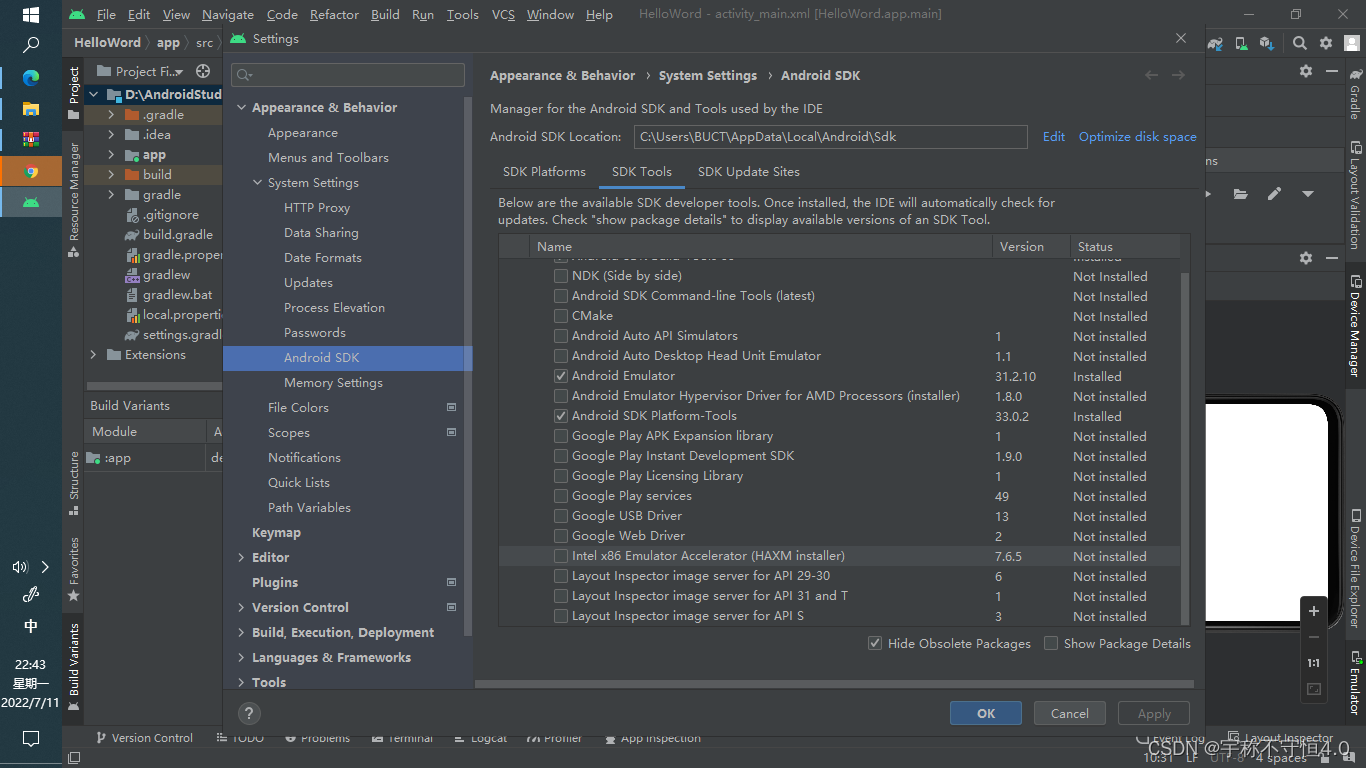Open VCS menu

tap(504, 15)
